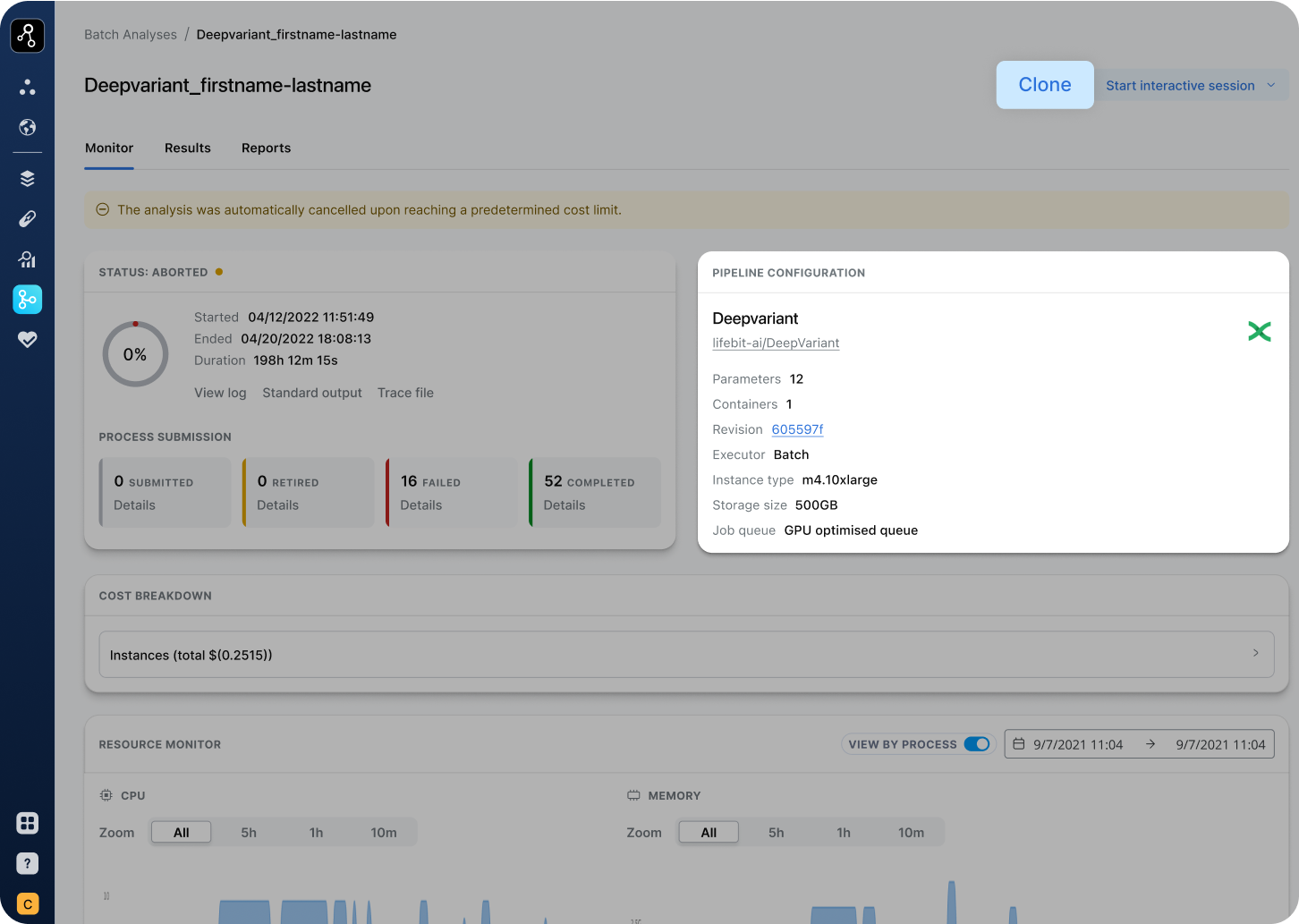Click the GPU optimised queue text
The width and height of the screenshot is (1299, 924).
click(x=851, y=530)
